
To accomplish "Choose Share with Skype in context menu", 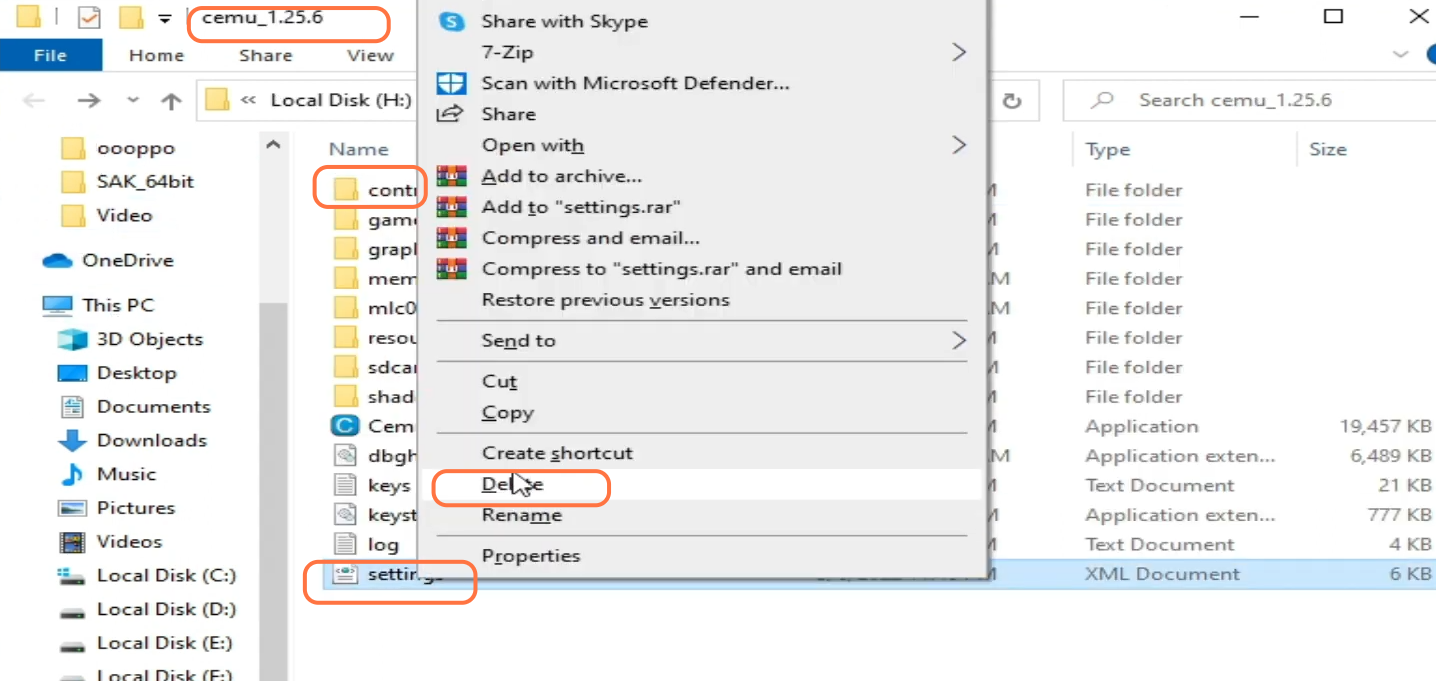I will pyautogui.click(x=564, y=21).
